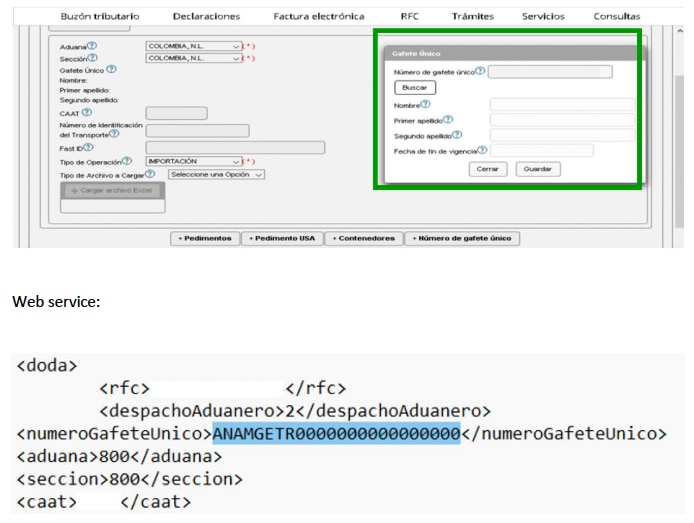The width and height of the screenshot is (694, 523).
Task: Click the help icon next to Aduana
Action: pos(92,46)
